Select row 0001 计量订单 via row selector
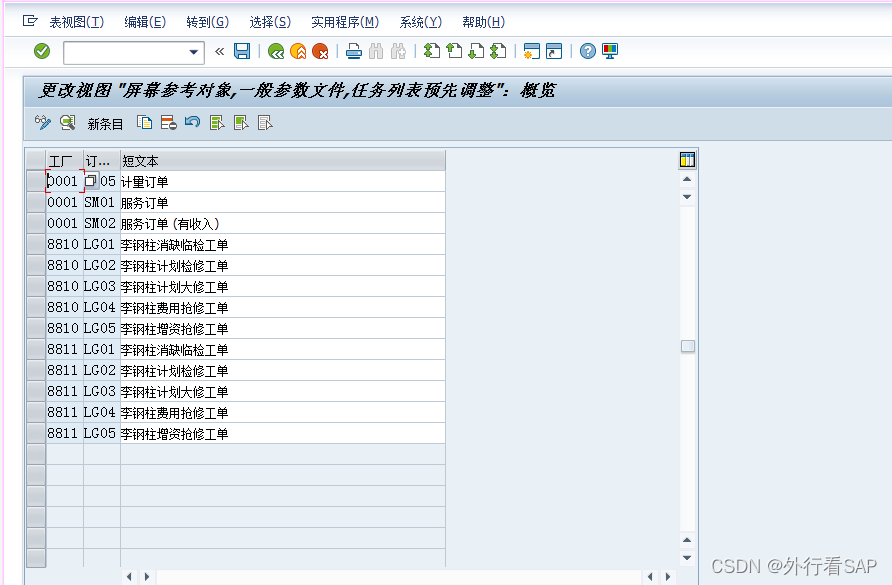The width and height of the screenshot is (892, 585). pos(36,182)
